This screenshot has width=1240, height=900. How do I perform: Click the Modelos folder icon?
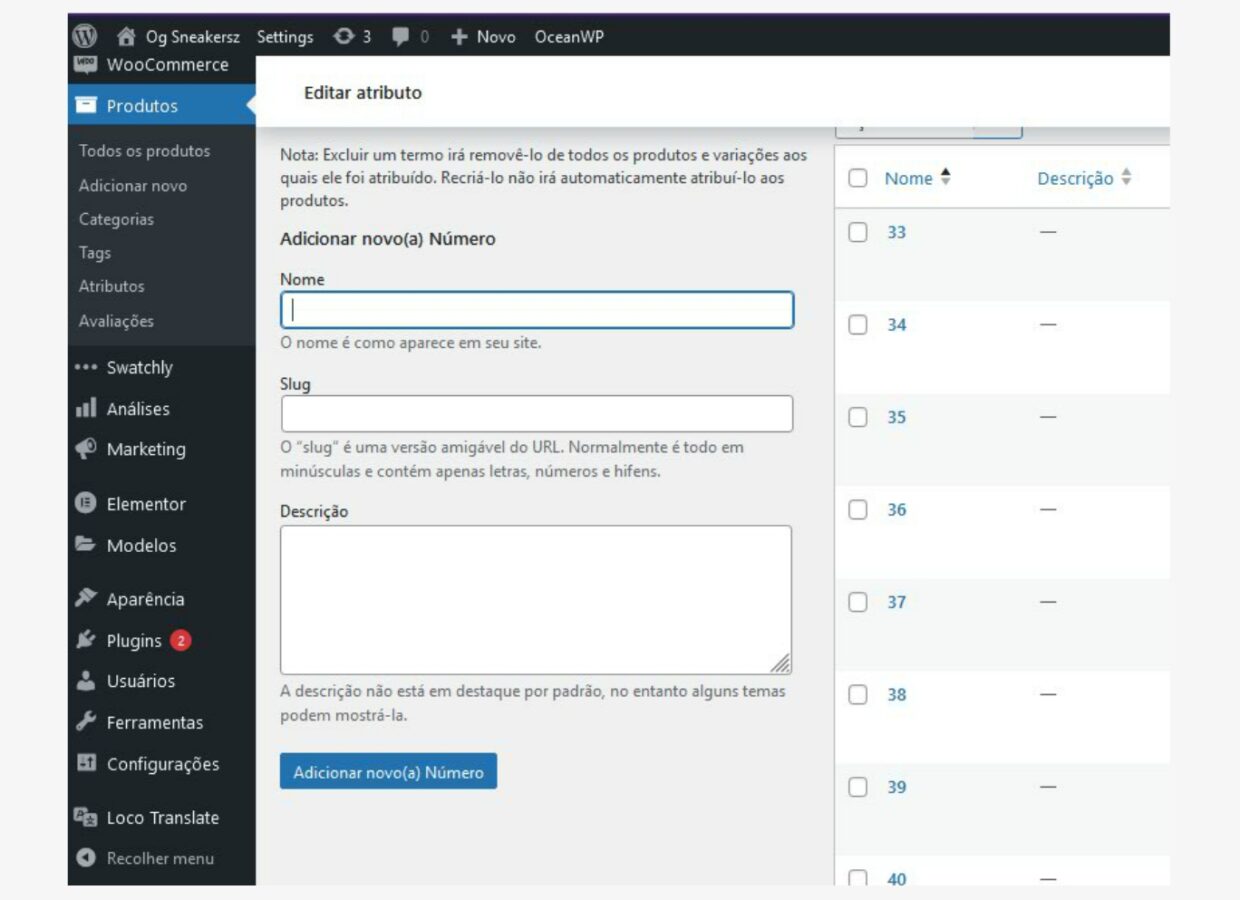coord(86,545)
